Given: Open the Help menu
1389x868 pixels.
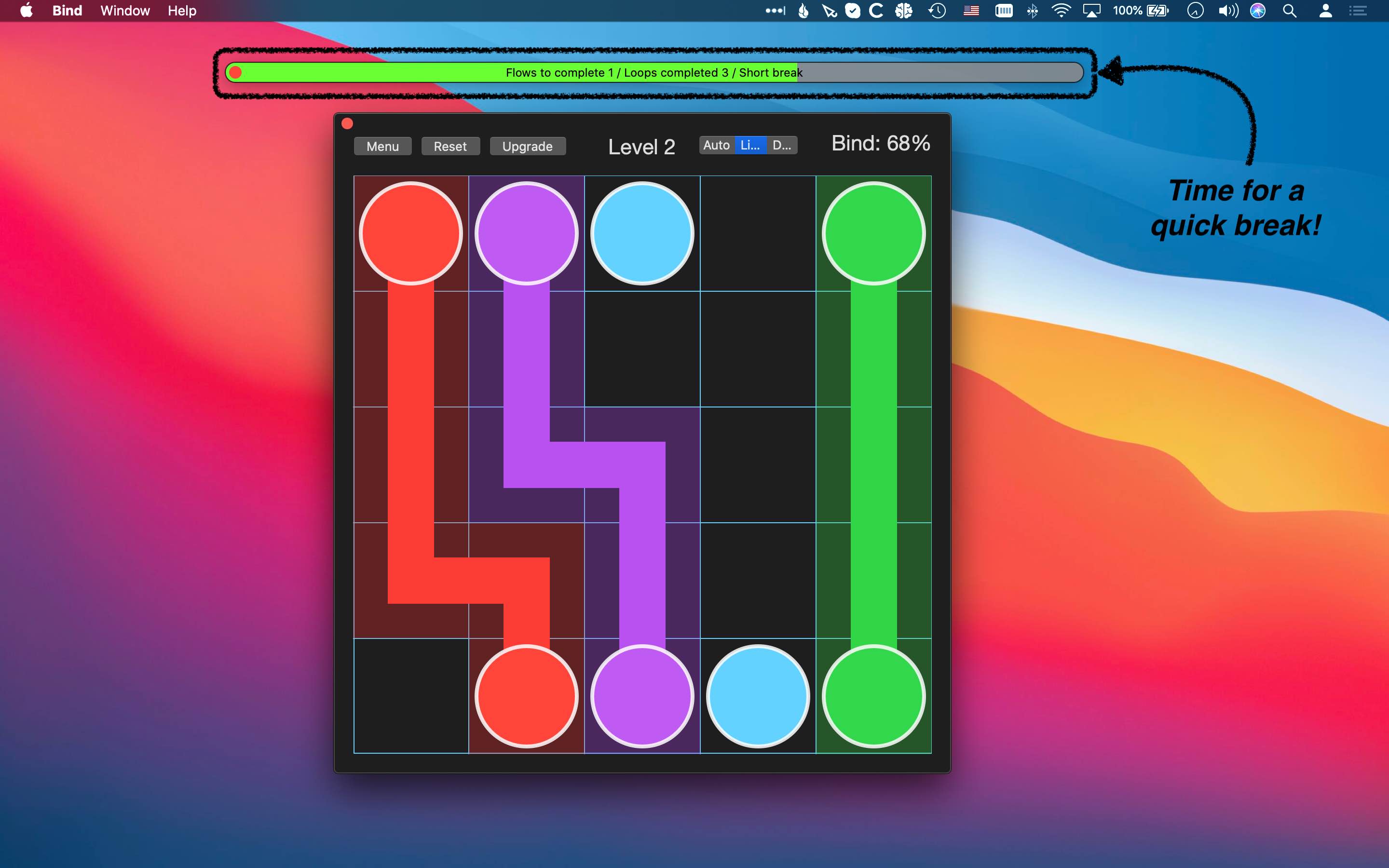Looking at the screenshot, I should click(x=182, y=10).
